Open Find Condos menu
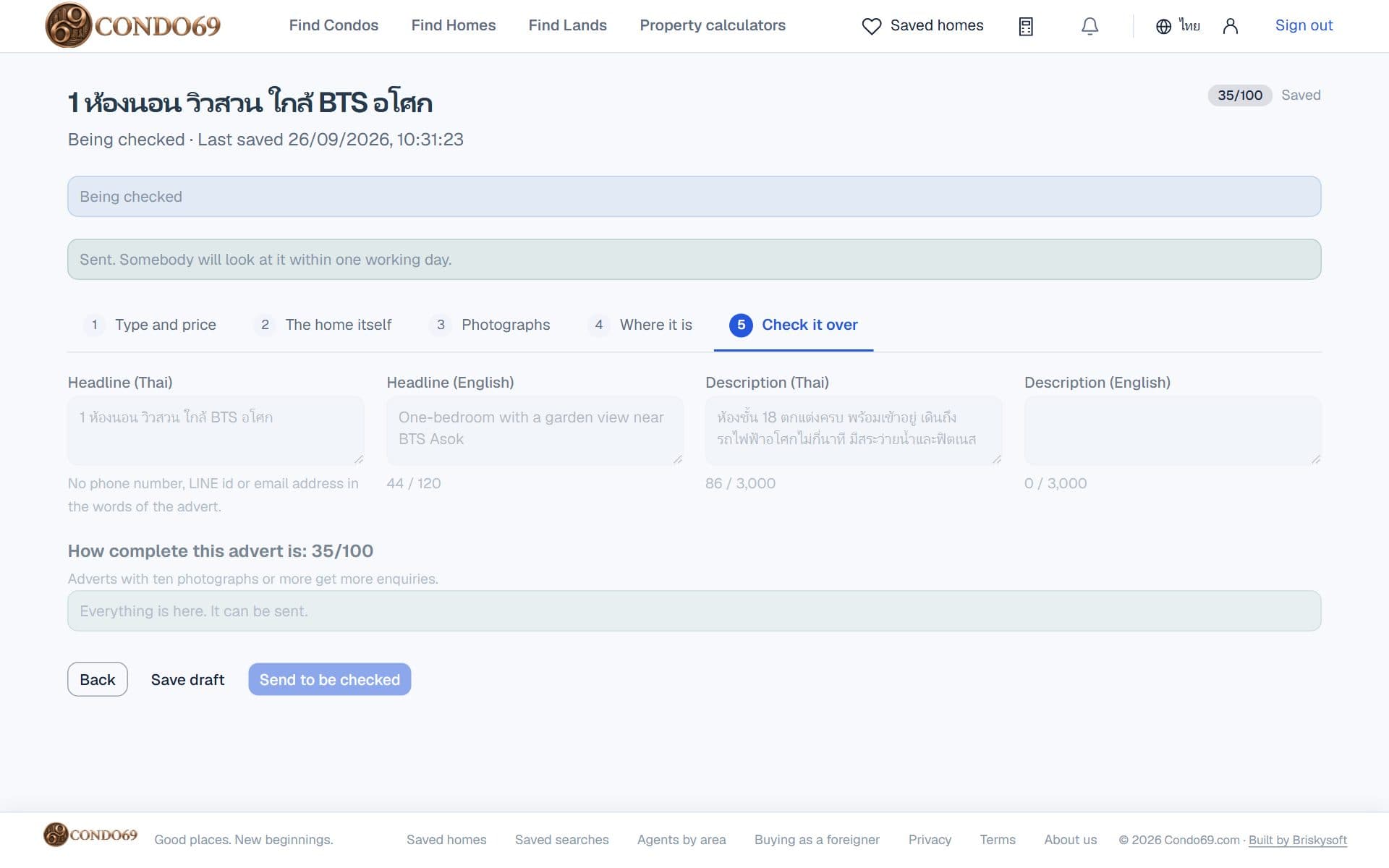The width and height of the screenshot is (1389, 868). [x=334, y=25]
